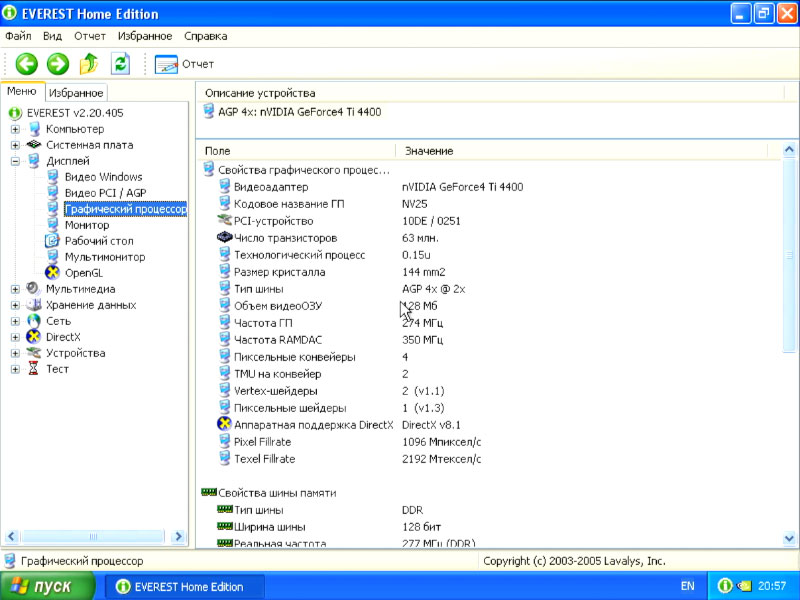Click the EN language indicator in taskbar
This screenshot has width=800, height=600.
click(687, 586)
